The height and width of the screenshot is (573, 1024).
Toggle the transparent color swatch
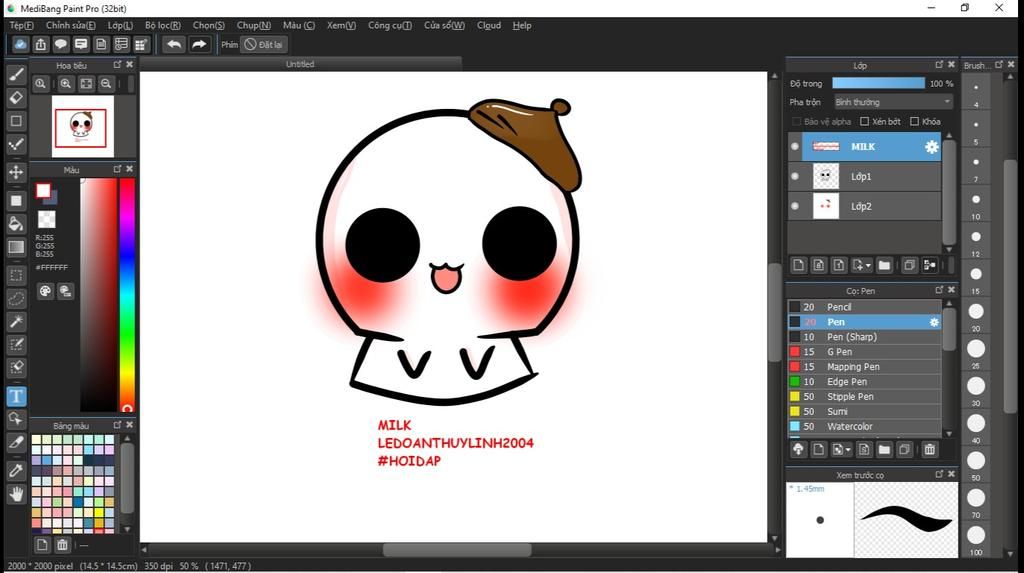point(46,218)
